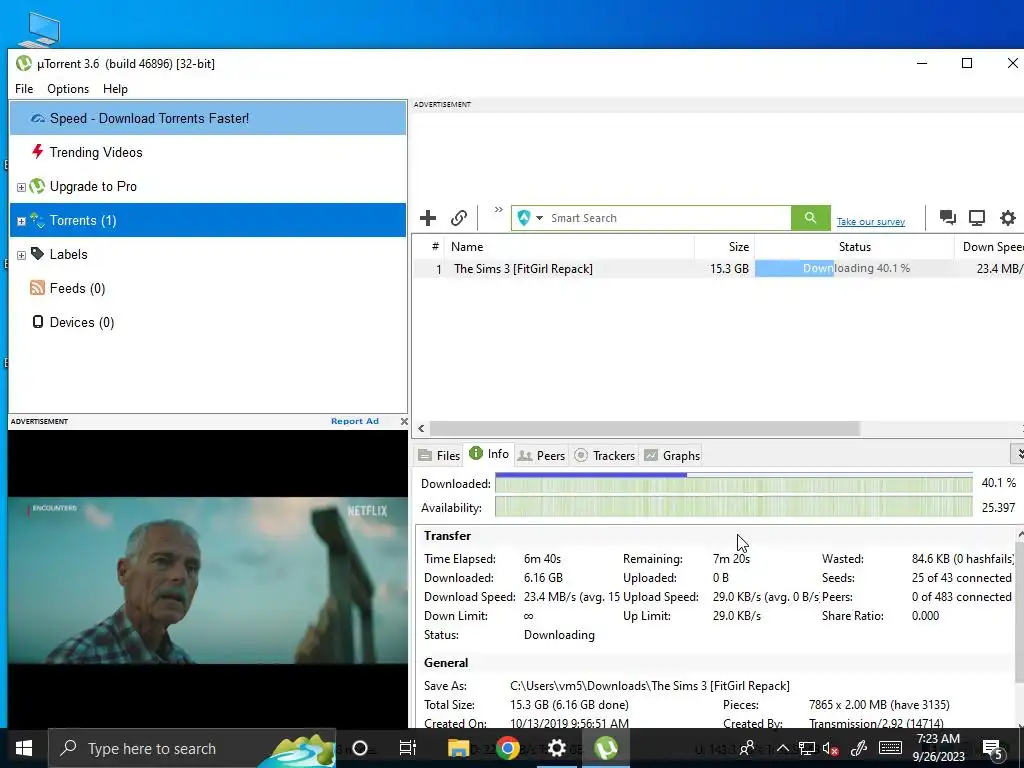Select The Sims 3 [FitGirl Repack] torrent row
1024x768 pixels.
tap(718, 268)
